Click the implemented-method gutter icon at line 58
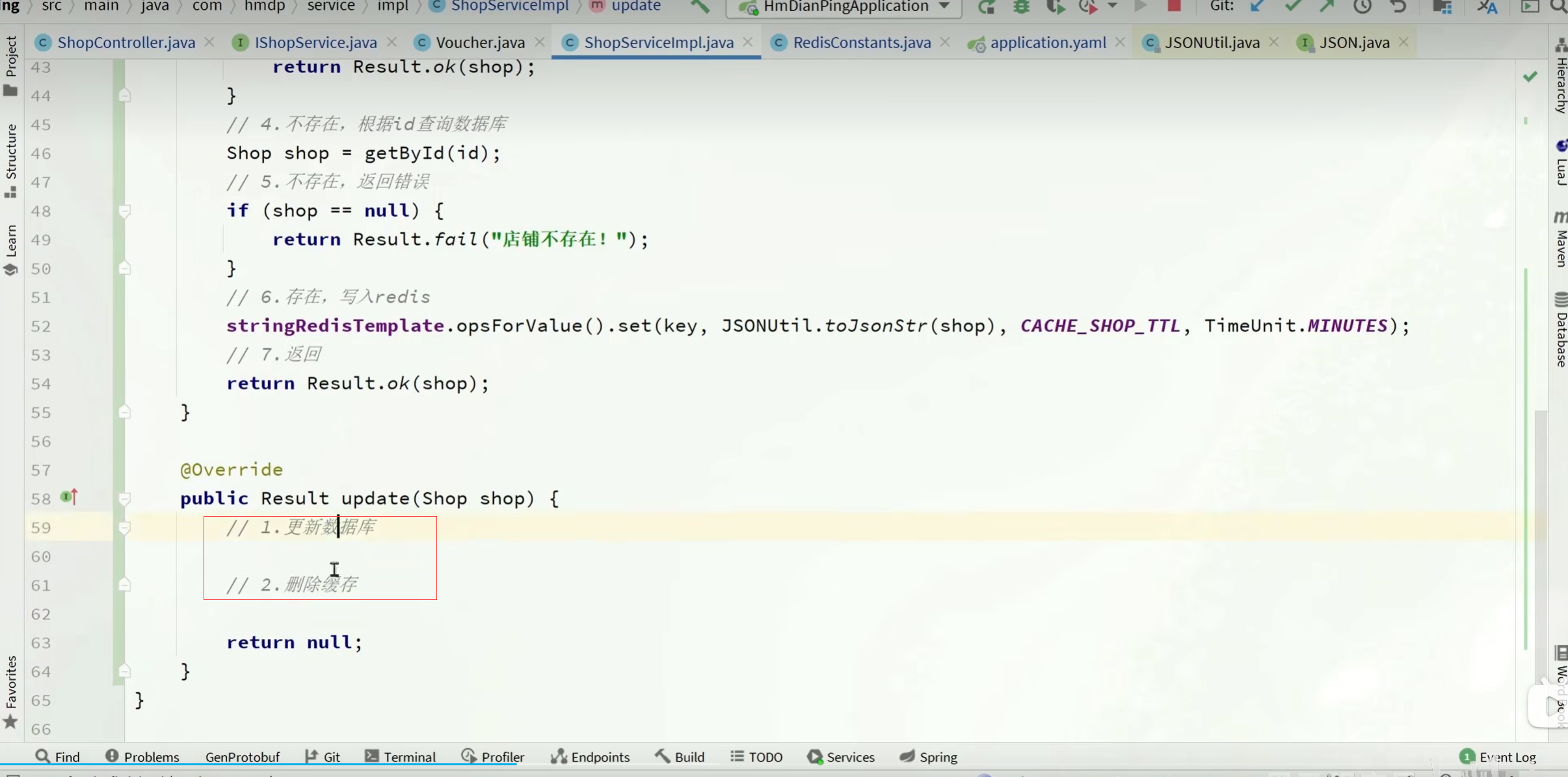The height and width of the screenshot is (777, 1568). tap(68, 497)
